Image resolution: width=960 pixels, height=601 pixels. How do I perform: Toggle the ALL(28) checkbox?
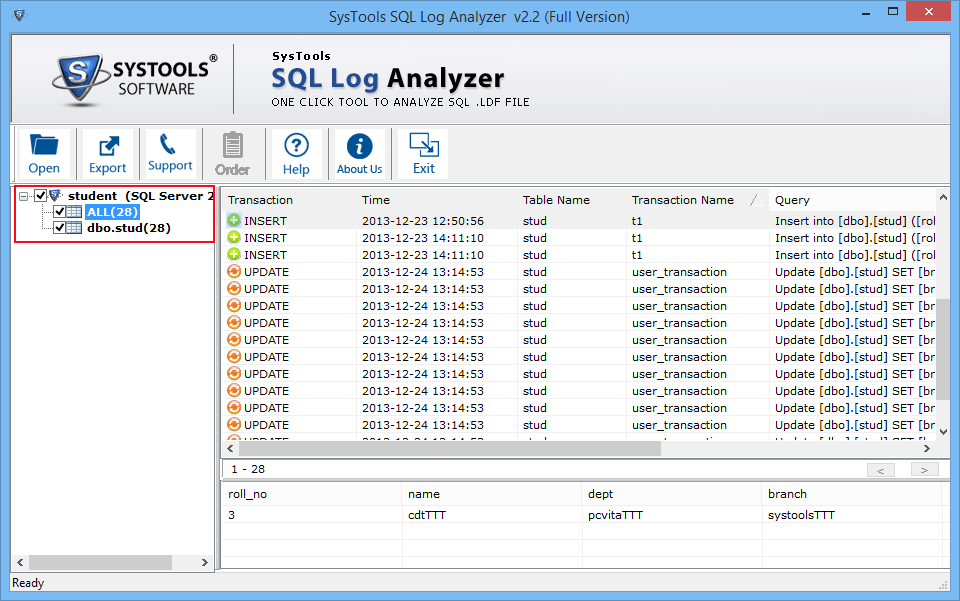(60, 212)
